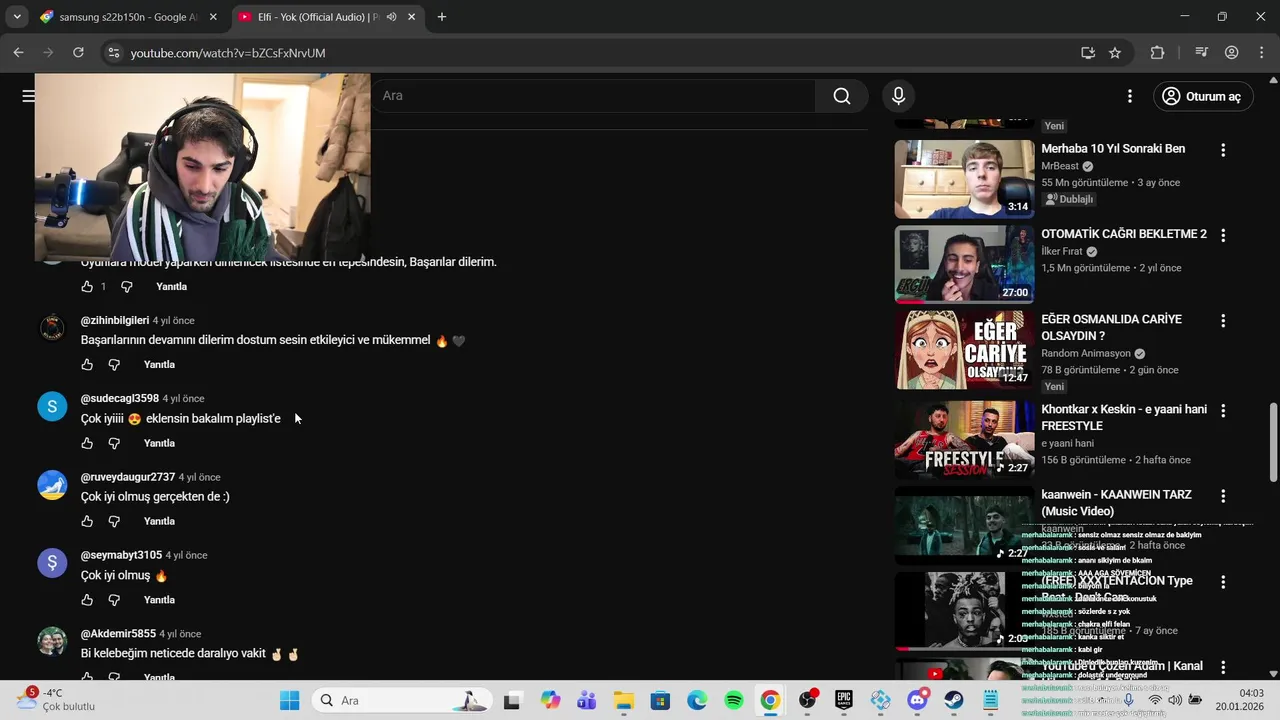Dislike the comment by @seymabyt3105
Image resolution: width=1280 pixels, height=720 pixels.
(x=114, y=600)
